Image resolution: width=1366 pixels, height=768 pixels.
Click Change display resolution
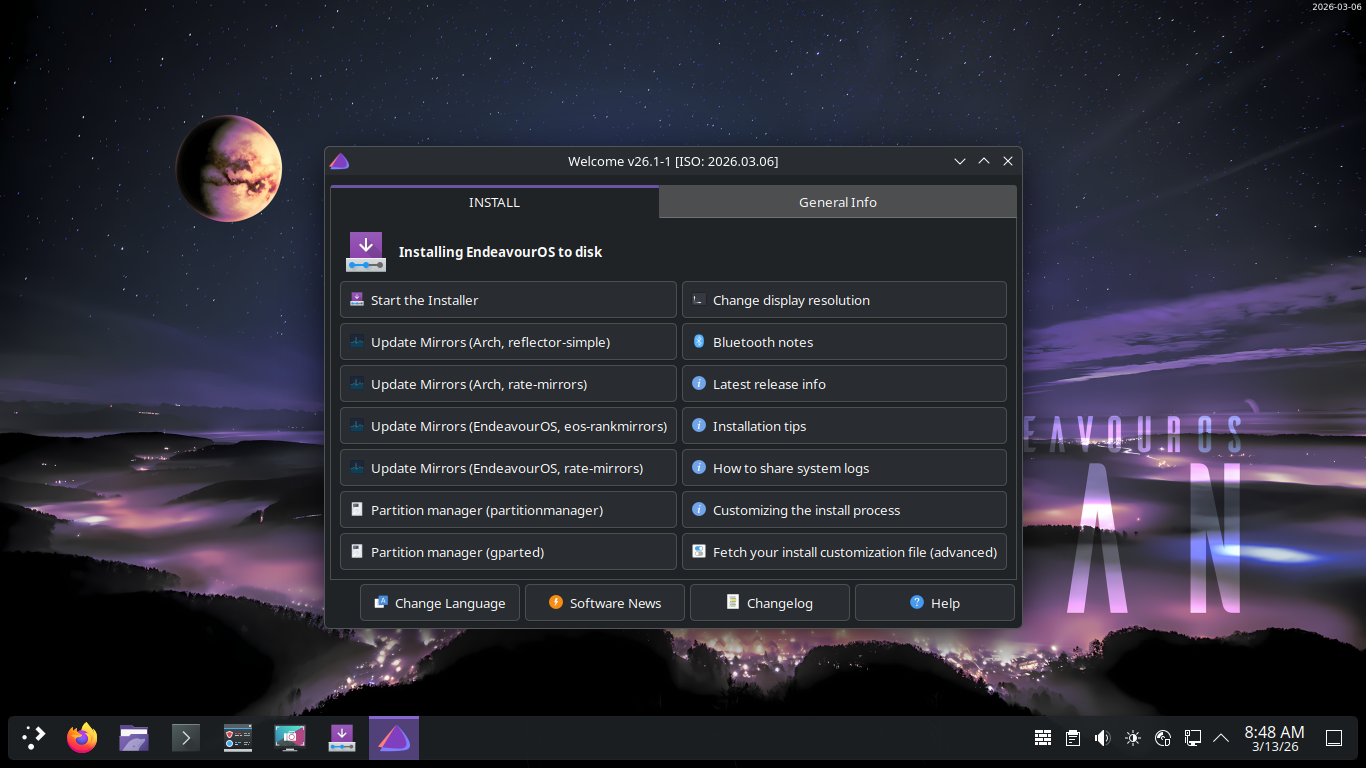click(844, 300)
